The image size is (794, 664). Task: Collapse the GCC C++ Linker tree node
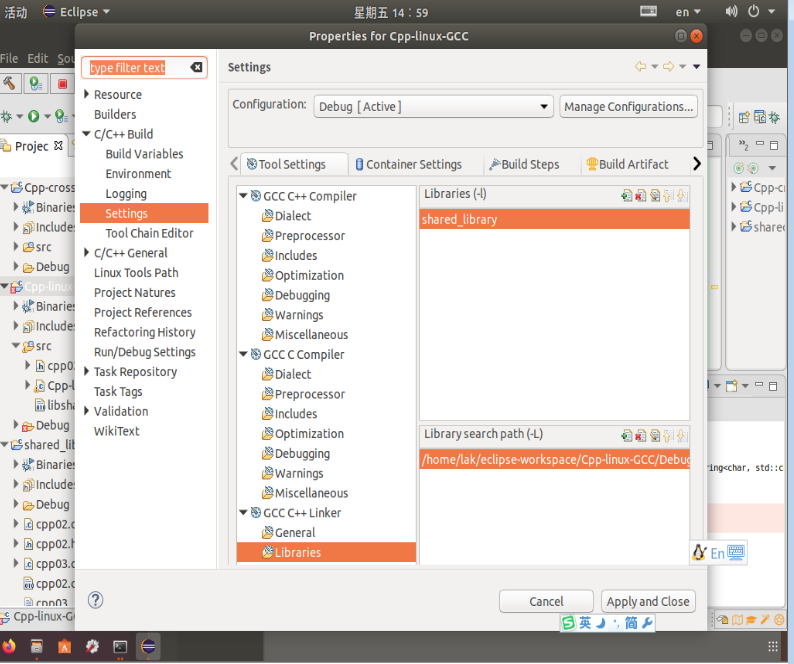point(243,513)
